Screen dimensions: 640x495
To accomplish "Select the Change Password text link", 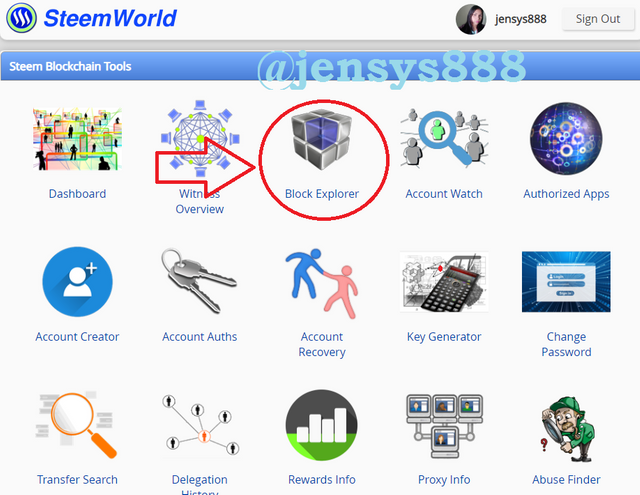I will click(566, 344).
